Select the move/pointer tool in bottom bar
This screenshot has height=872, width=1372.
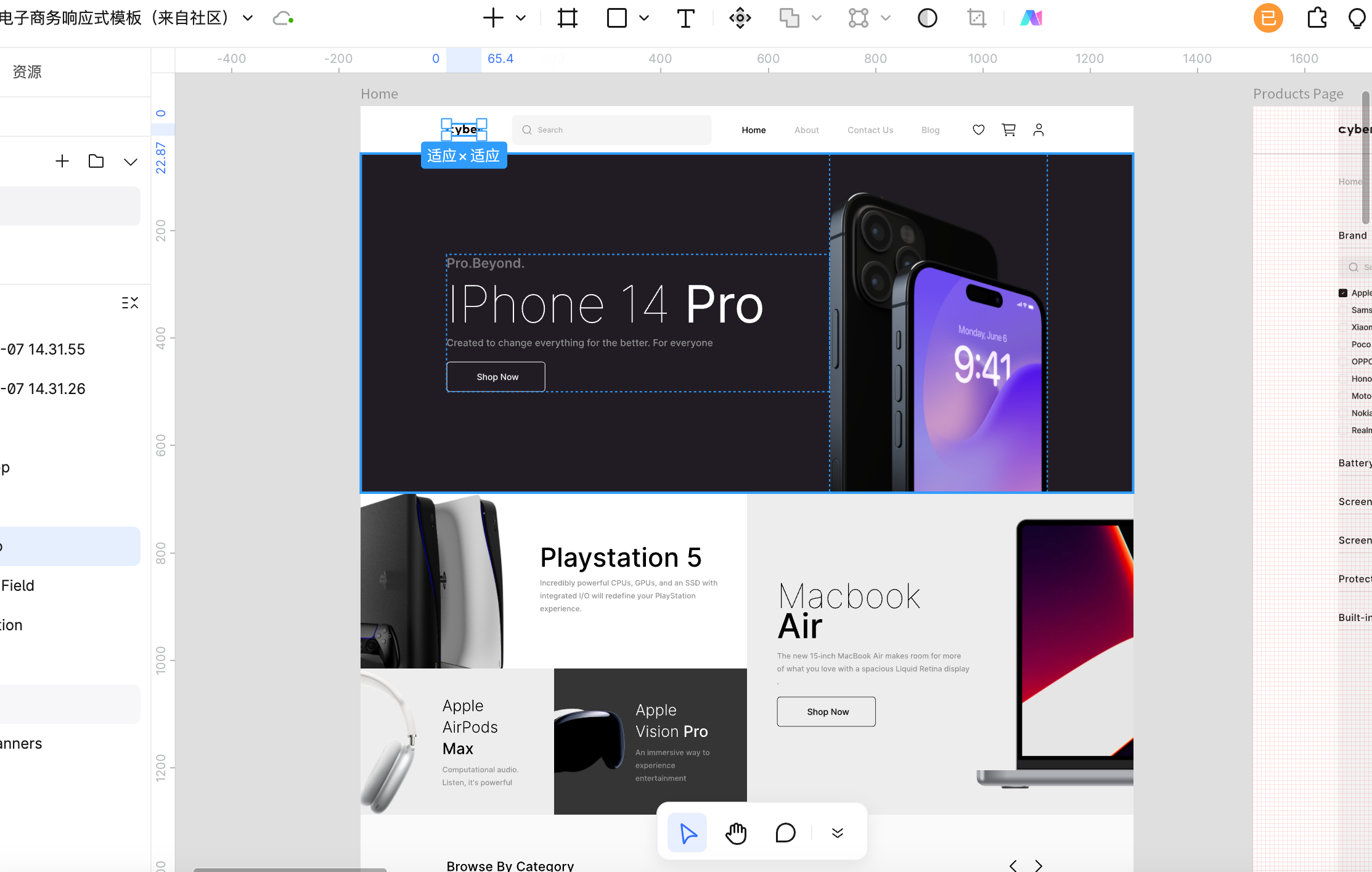tap(688, 833)
